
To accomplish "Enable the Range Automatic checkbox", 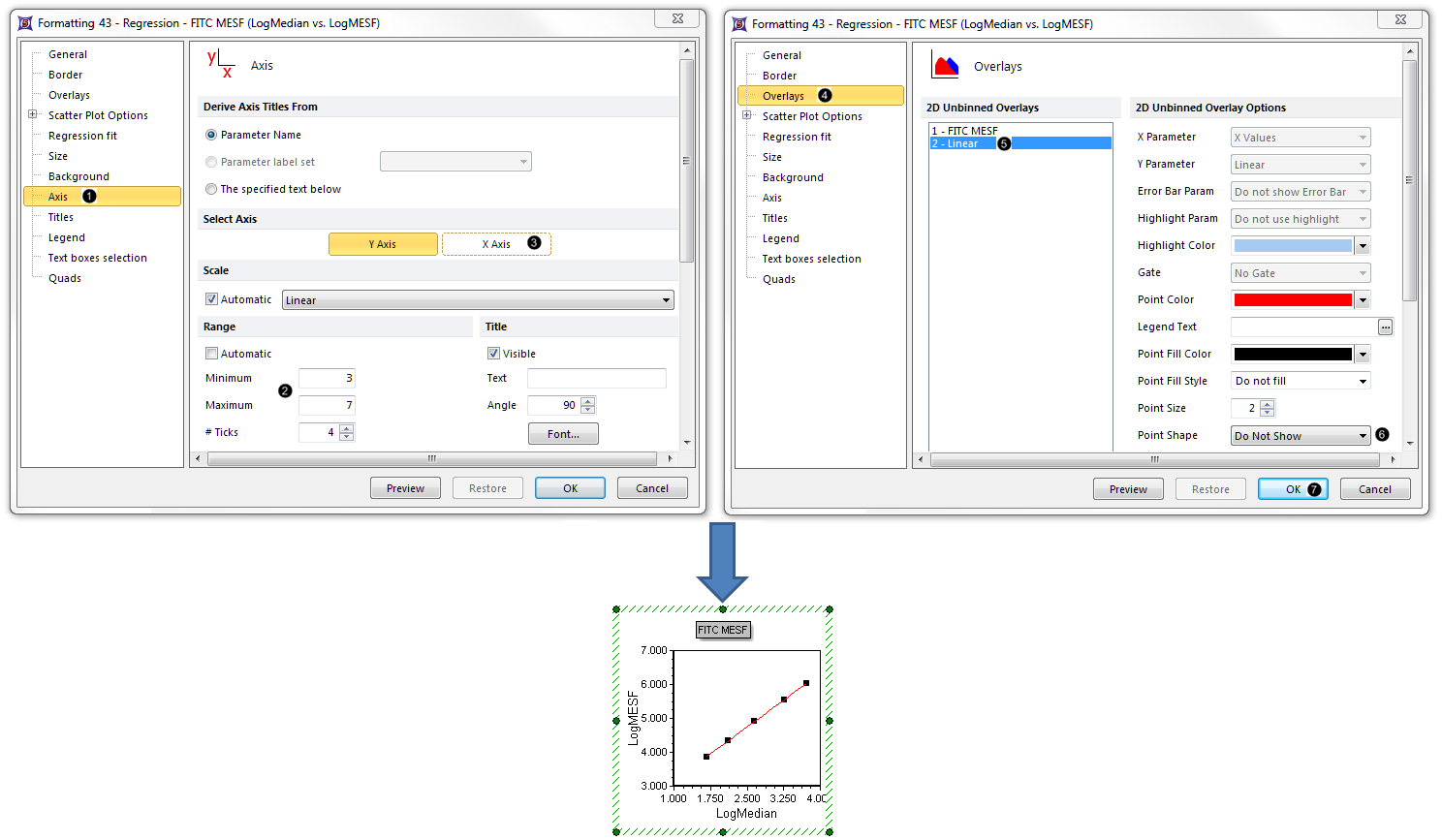I will point(211,354).
